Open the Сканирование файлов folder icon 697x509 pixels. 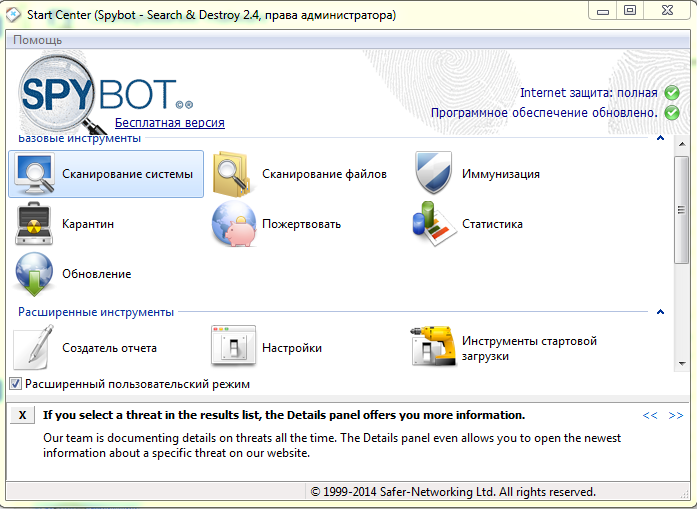coord(234,174)
